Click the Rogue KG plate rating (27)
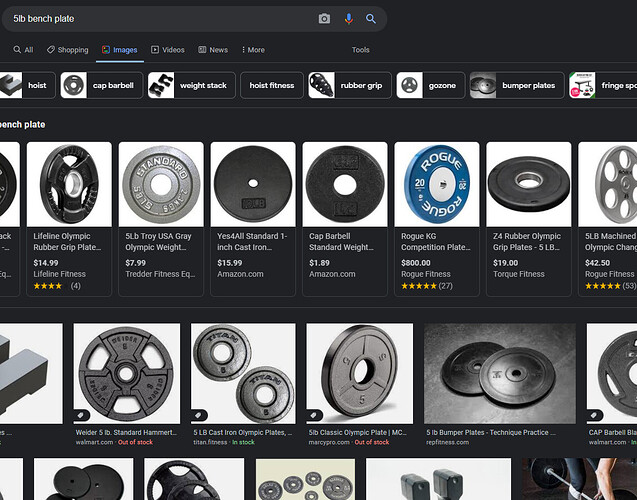The width and height of the screenshot is (637, 500). coord(427,286)
